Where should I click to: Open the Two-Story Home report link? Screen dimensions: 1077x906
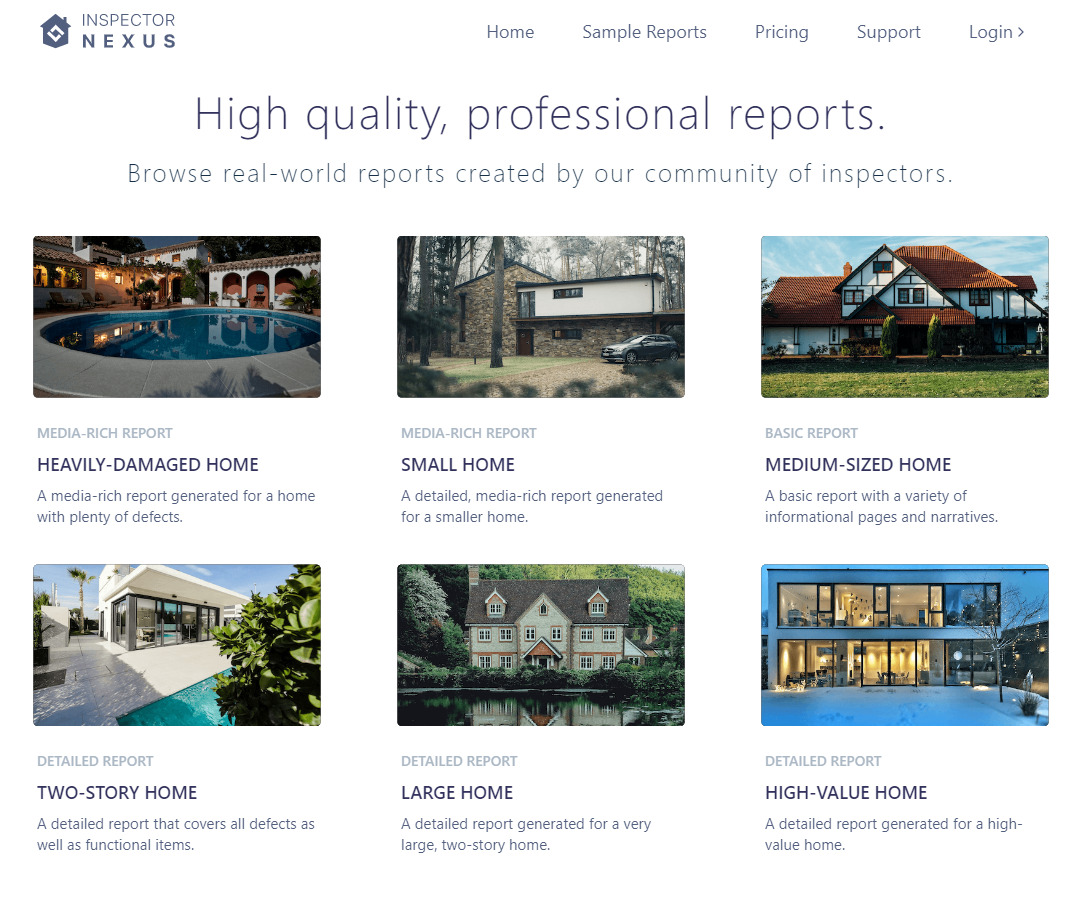(117, 792)
